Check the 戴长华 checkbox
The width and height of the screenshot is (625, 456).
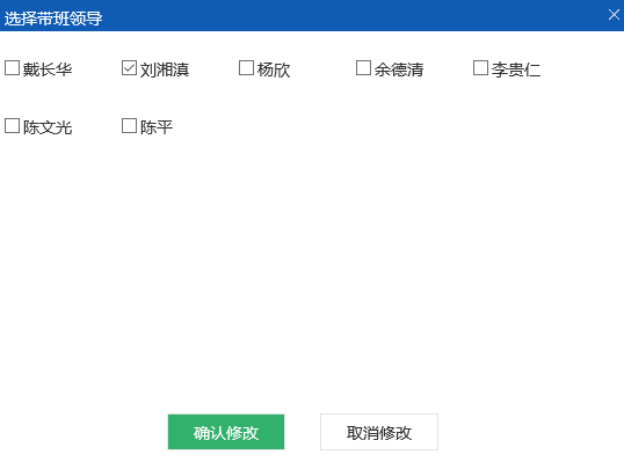tap(12, 69)
